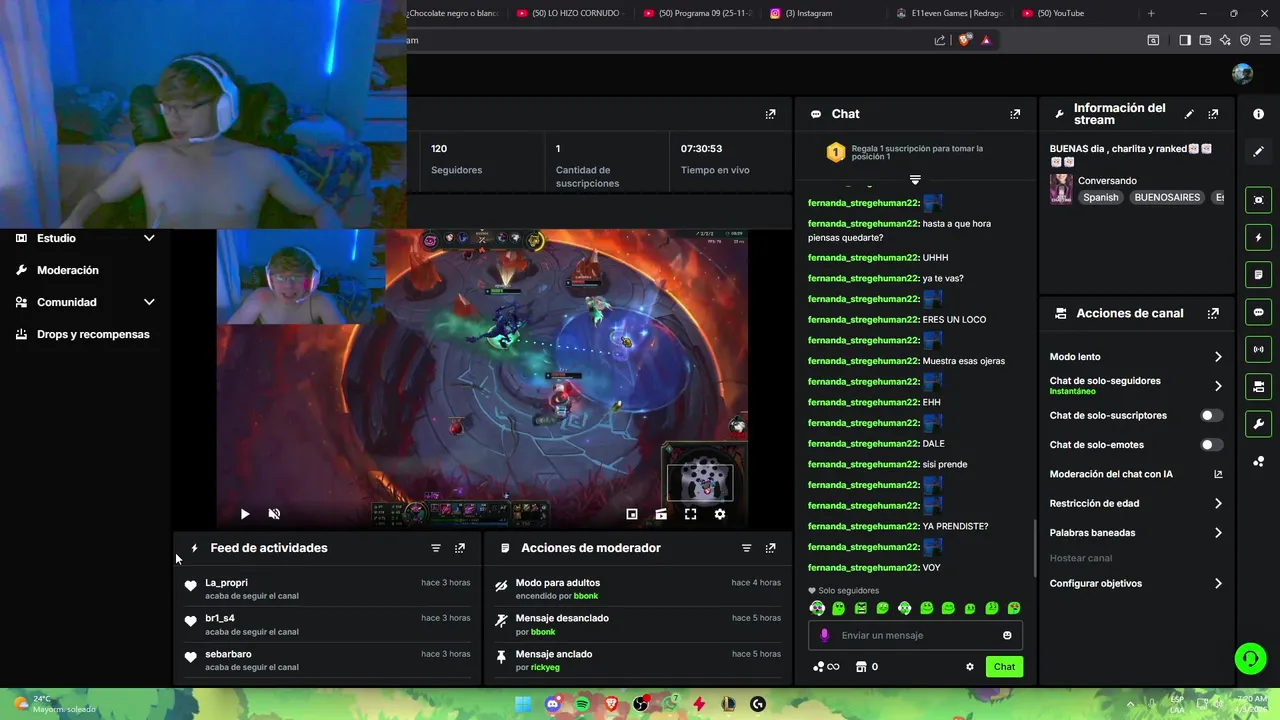
Task: Open Restricción de edad settings
Action: pos(1136,504)
